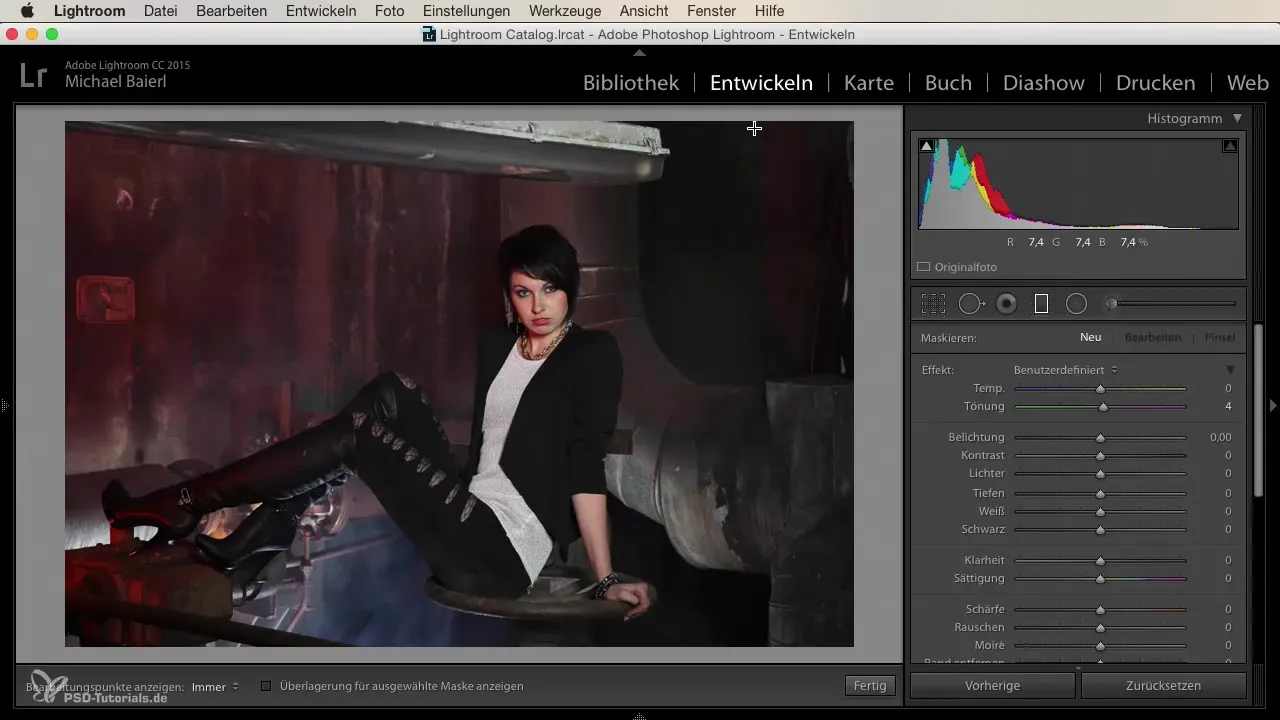This screenshot has width=1280, height=720.
Task: Click the Schärfe slider handle
Action: pyautogui.click(x=1100, y=610)
